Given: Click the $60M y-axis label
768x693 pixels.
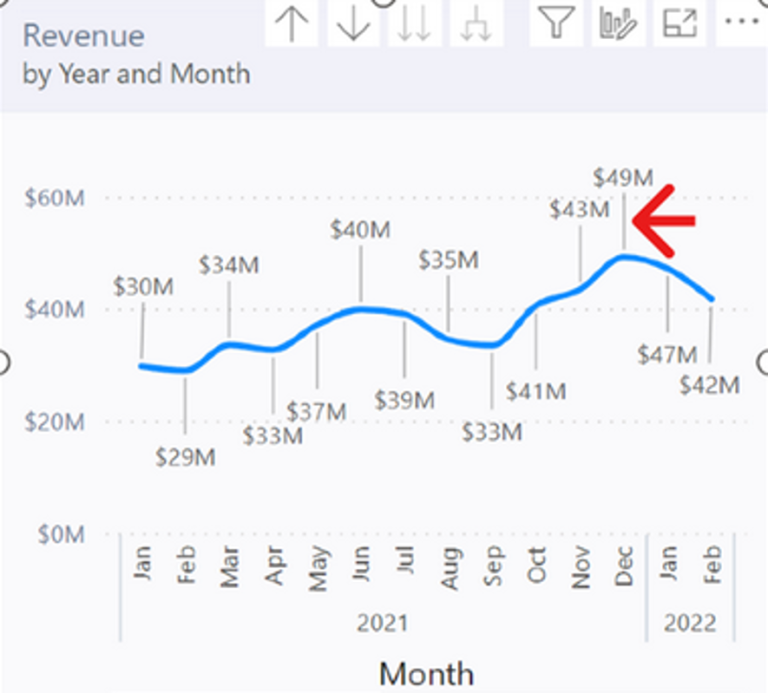Looking at the screenshot, I should click(55, 198).
